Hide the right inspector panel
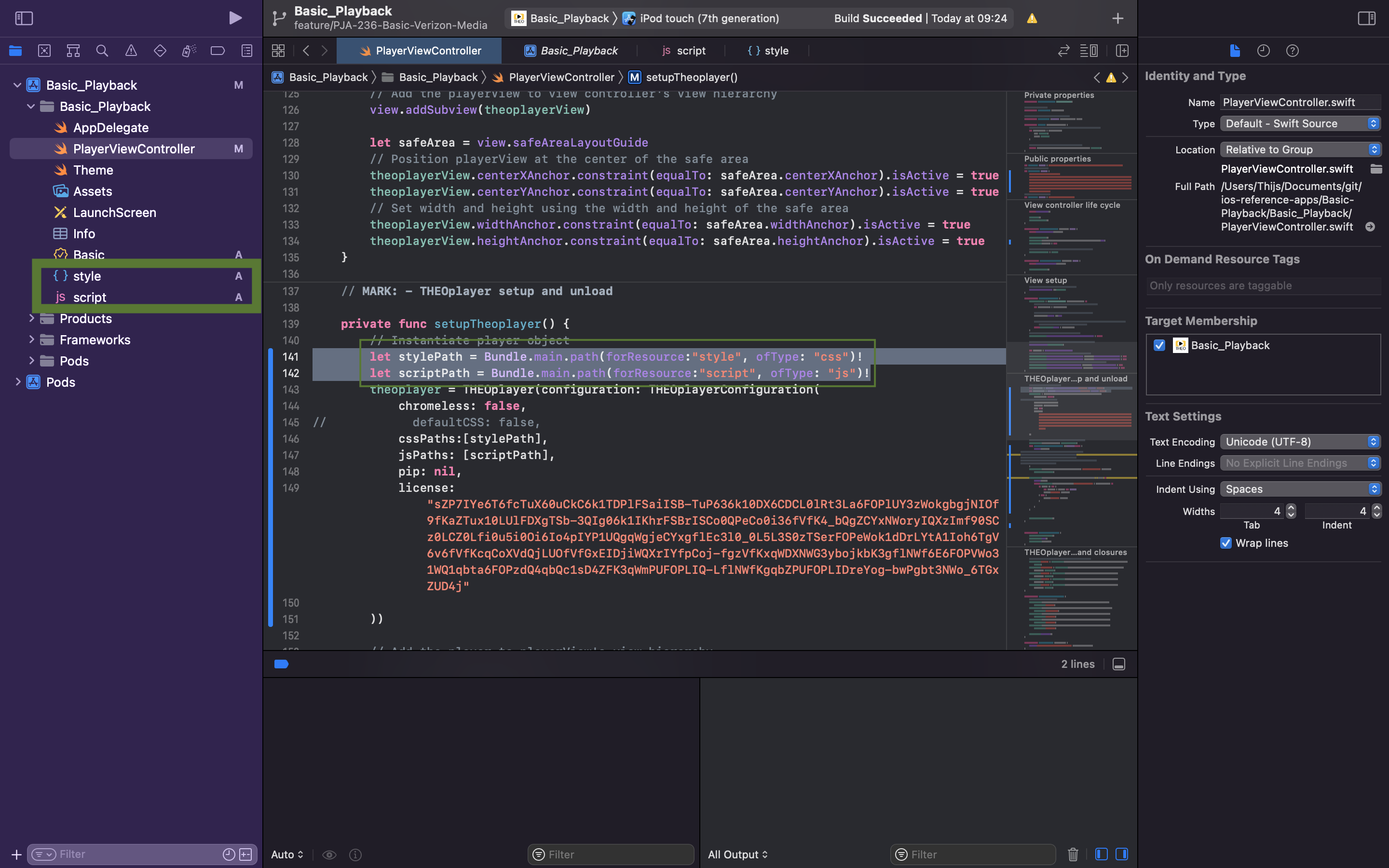1389x868 pixels. pos(1367,18)
